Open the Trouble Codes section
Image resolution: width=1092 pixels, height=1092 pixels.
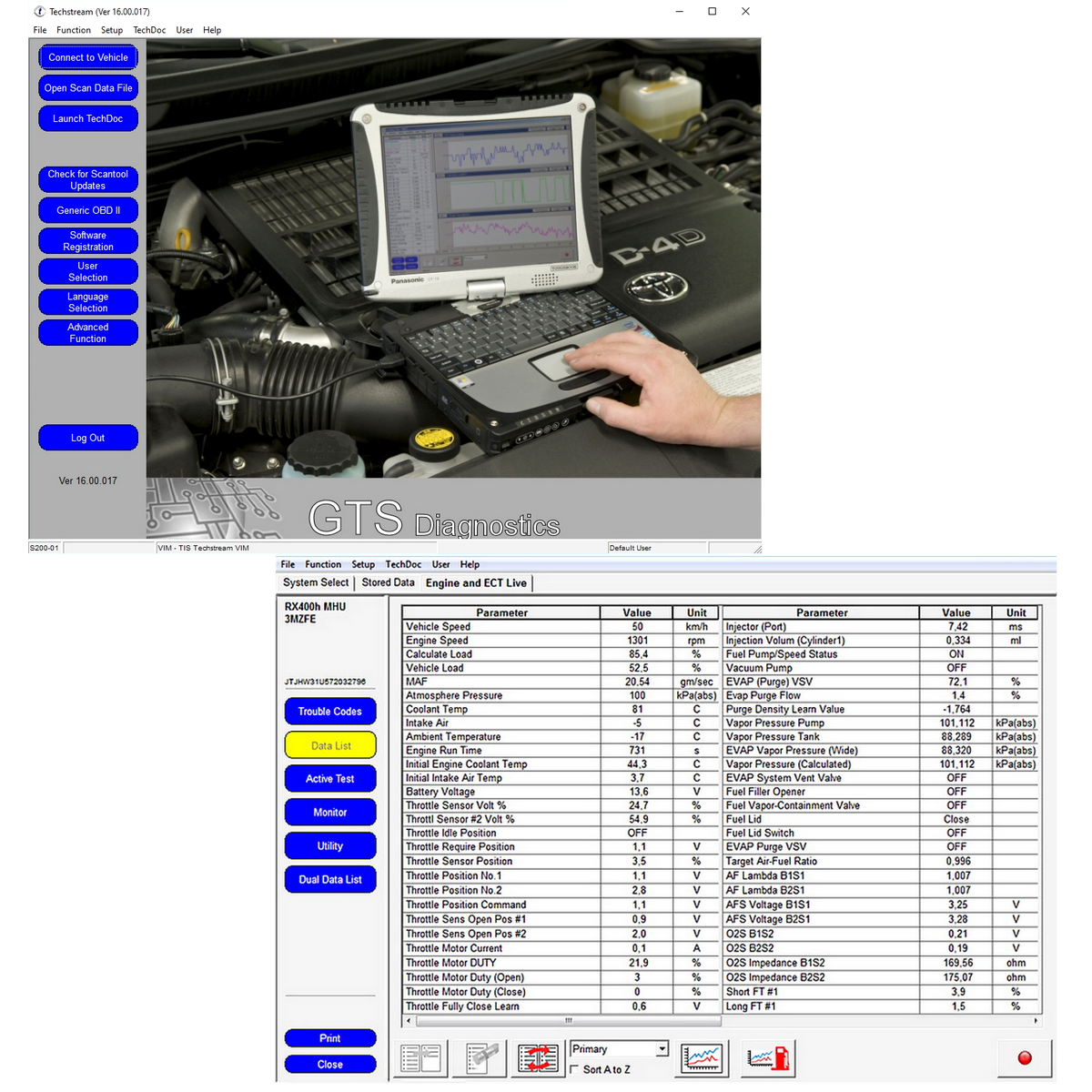[329, 712]
